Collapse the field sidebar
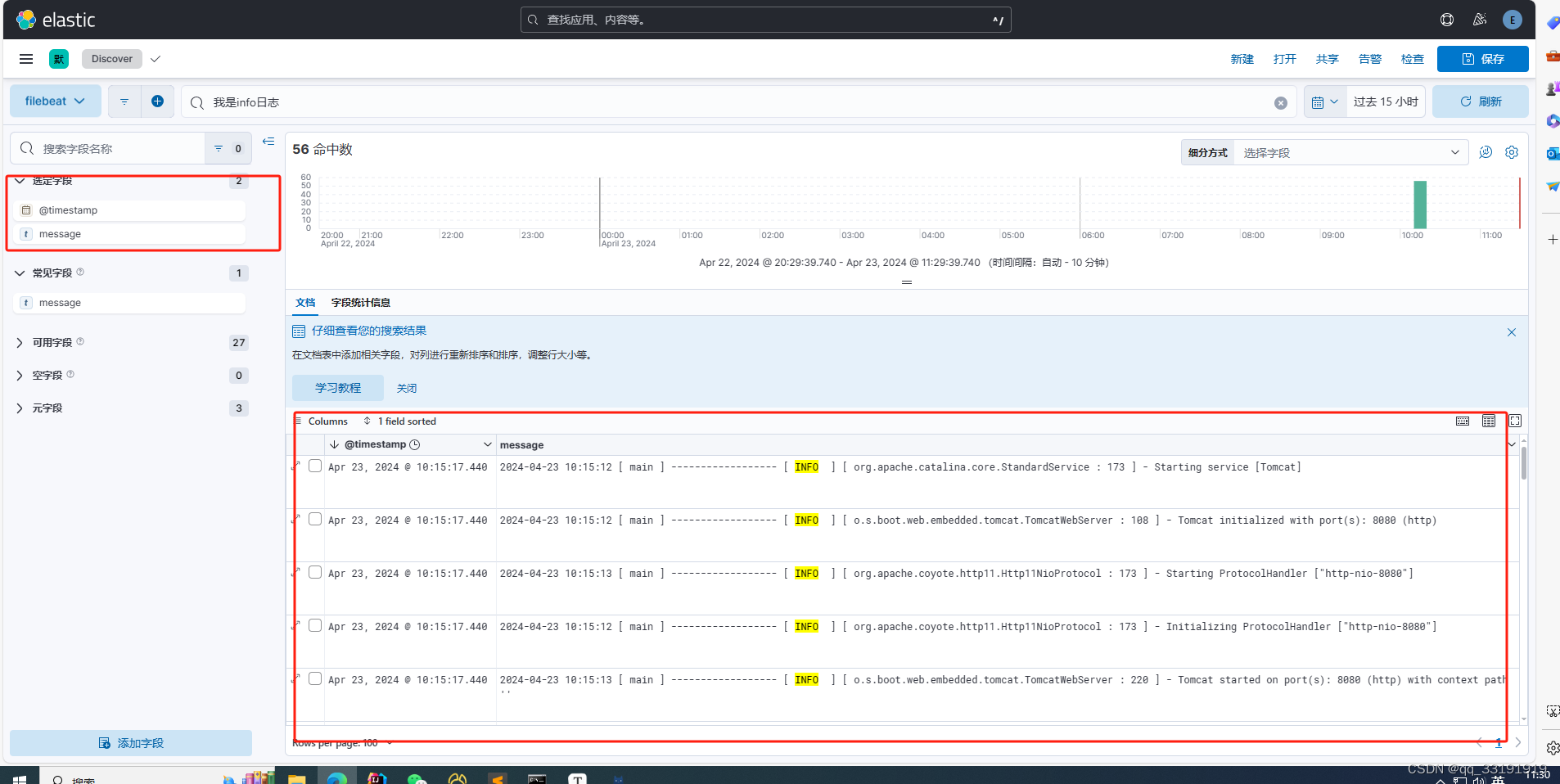Screen dimensions: 1560x784 [x=268, y=142]
